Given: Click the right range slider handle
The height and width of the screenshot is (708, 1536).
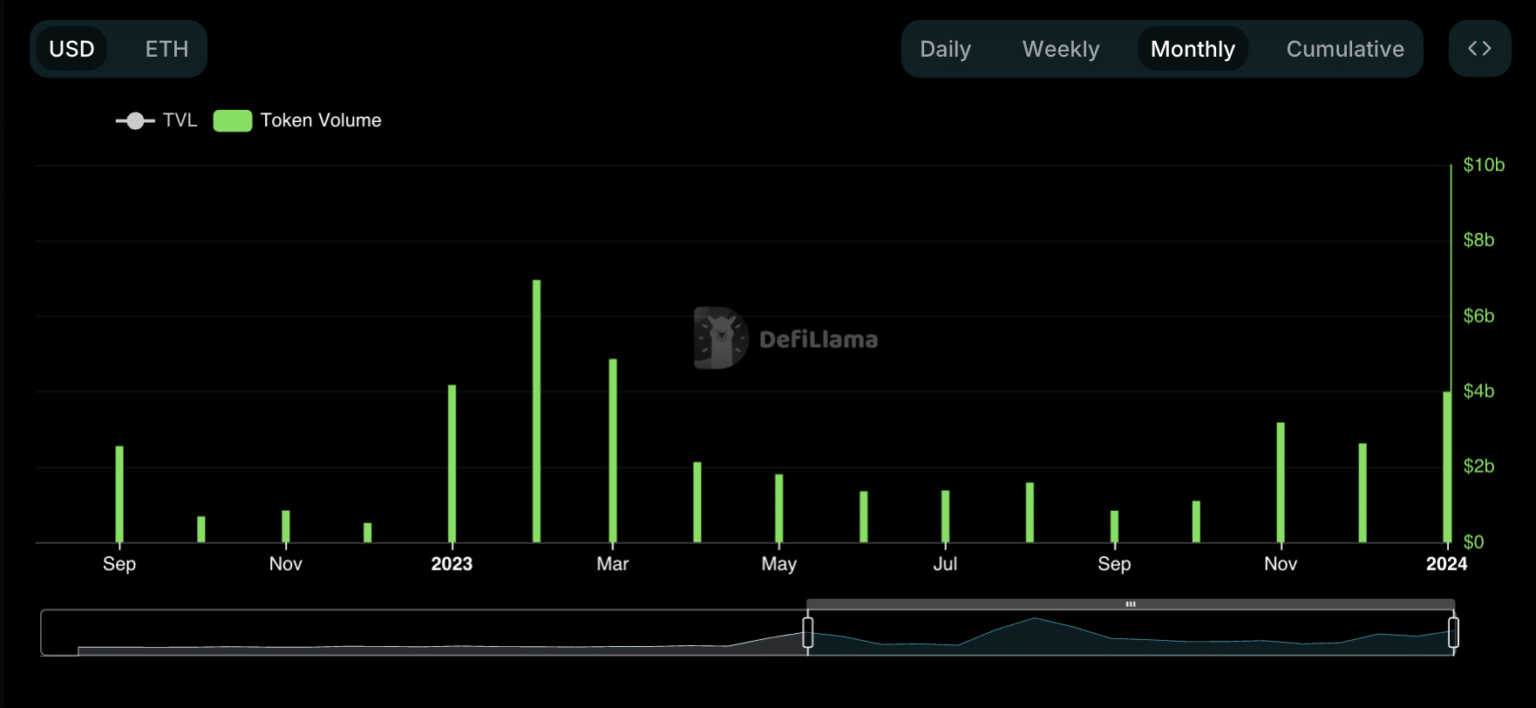Looking at the screenshot, I should [x=1453, y=632].
